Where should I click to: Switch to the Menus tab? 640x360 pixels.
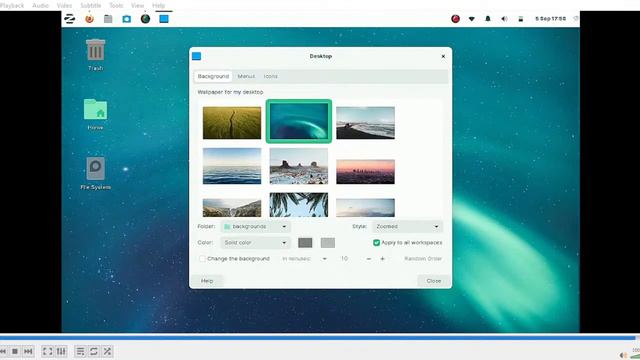246,76
